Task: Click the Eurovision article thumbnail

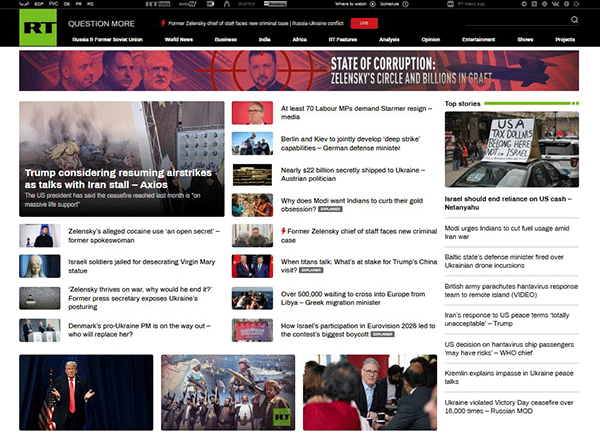Action: coord(252,330)
